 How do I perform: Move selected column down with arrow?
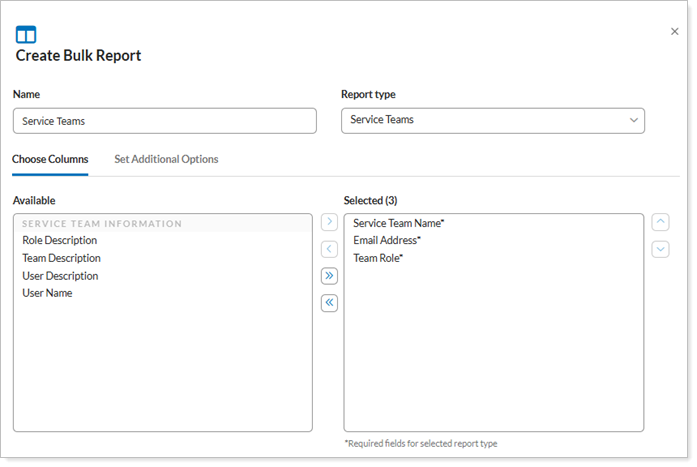[x=660, y=249]
